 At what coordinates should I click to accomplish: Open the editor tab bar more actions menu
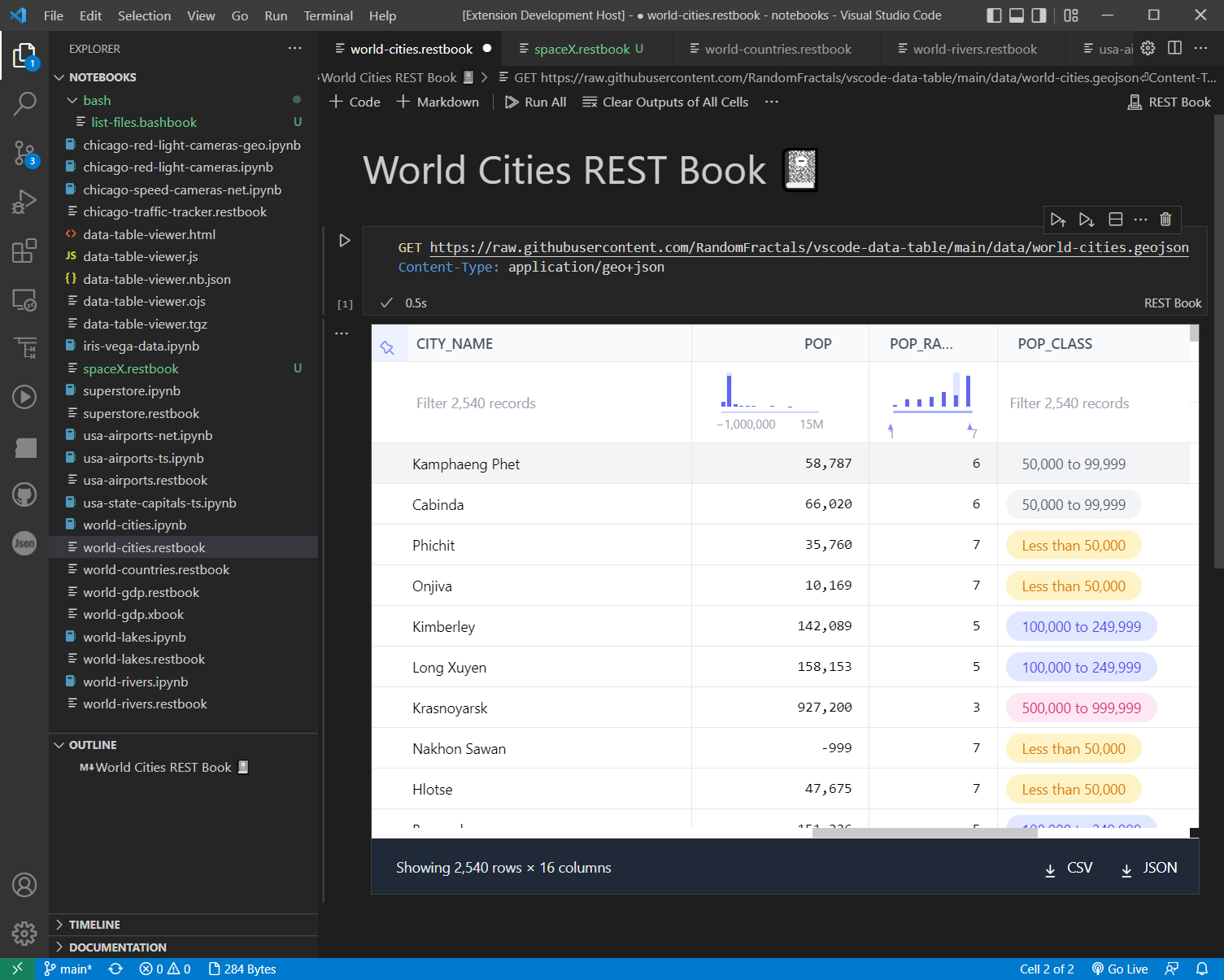click(x=1201, y=48)
